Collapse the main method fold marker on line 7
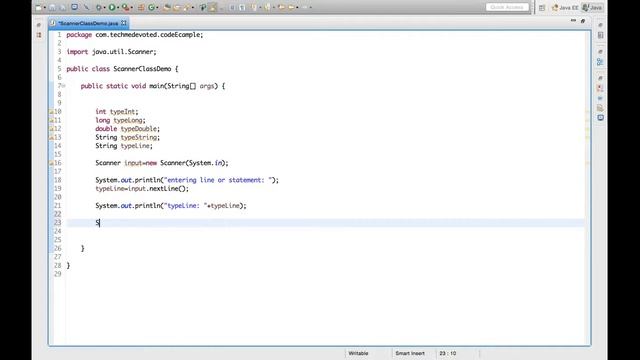Screen dimensions: 640x360 coord(64,86)
